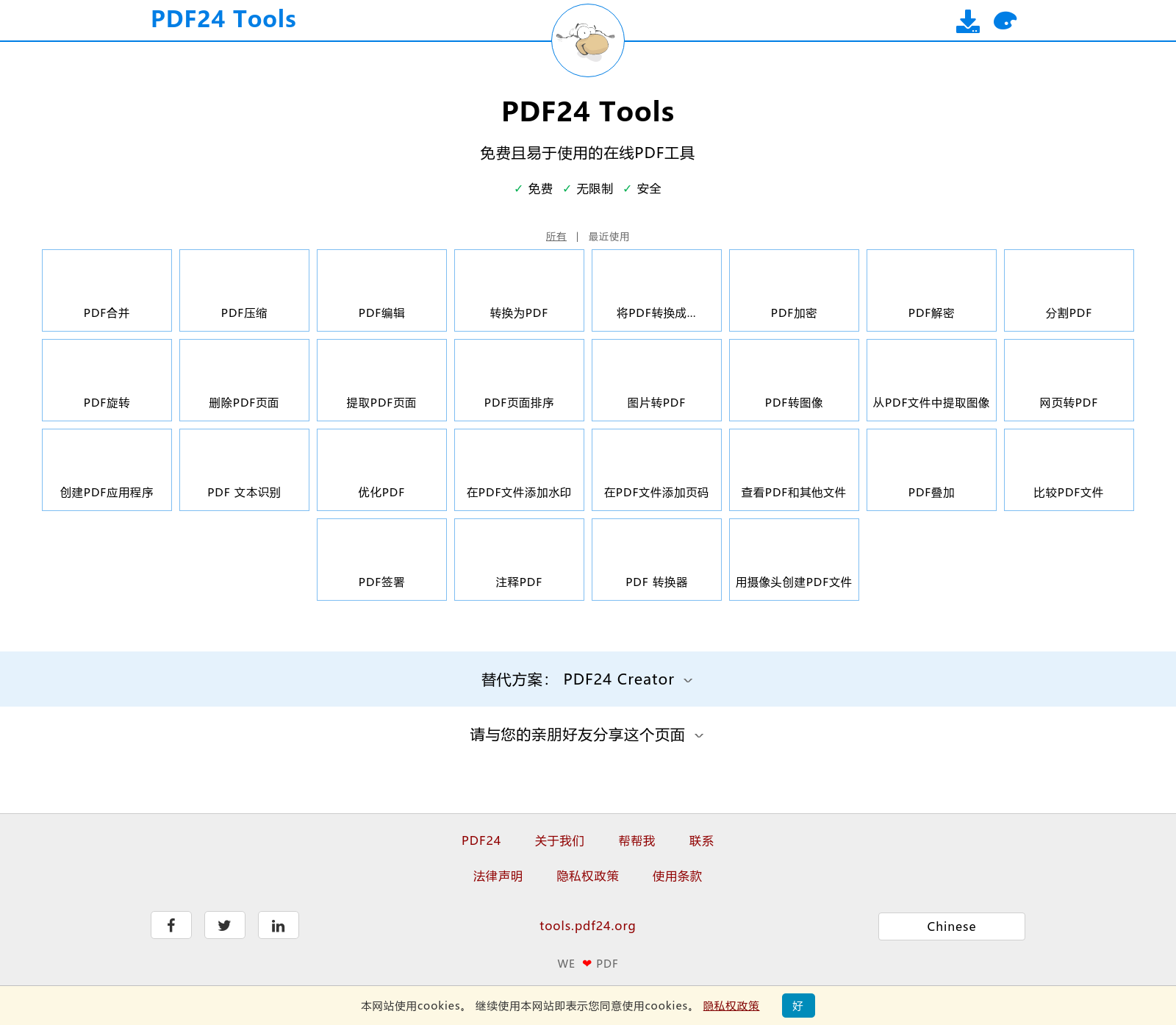The height and width of the screenshot is (1025, 1176).
Task: Open the Chinese language selector
Action: (951, 926)
